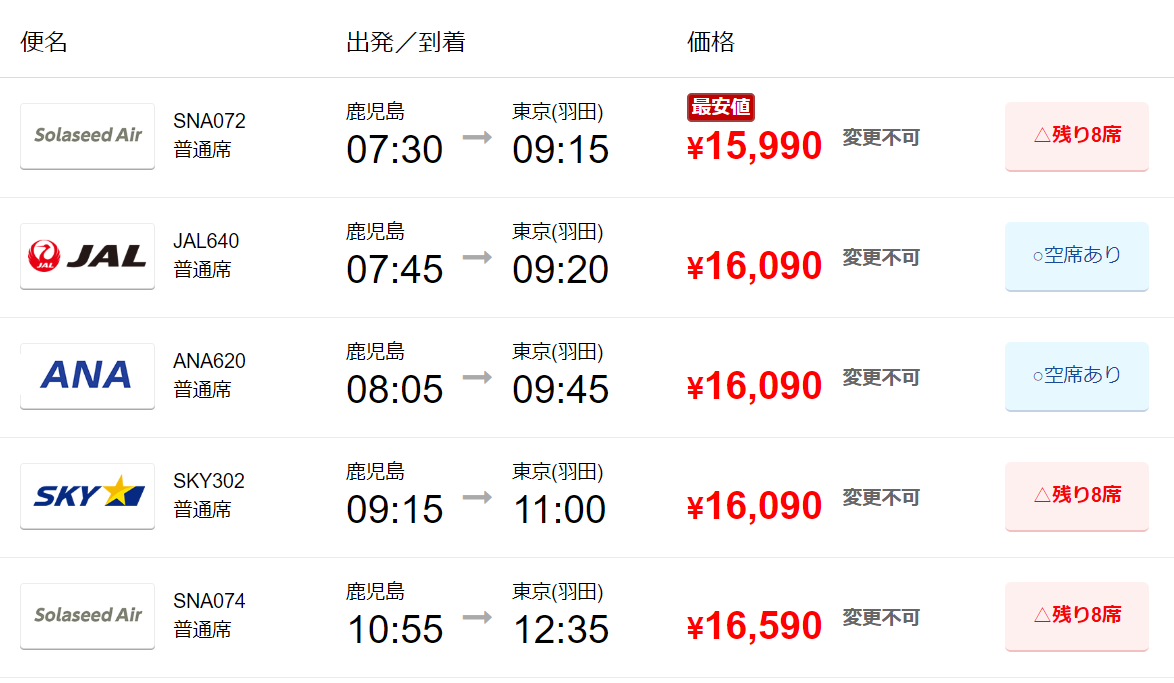Click Solaseed Air logo for SNA072
Viewport: 1174px width, 683px height.
(x=88, y=136)
